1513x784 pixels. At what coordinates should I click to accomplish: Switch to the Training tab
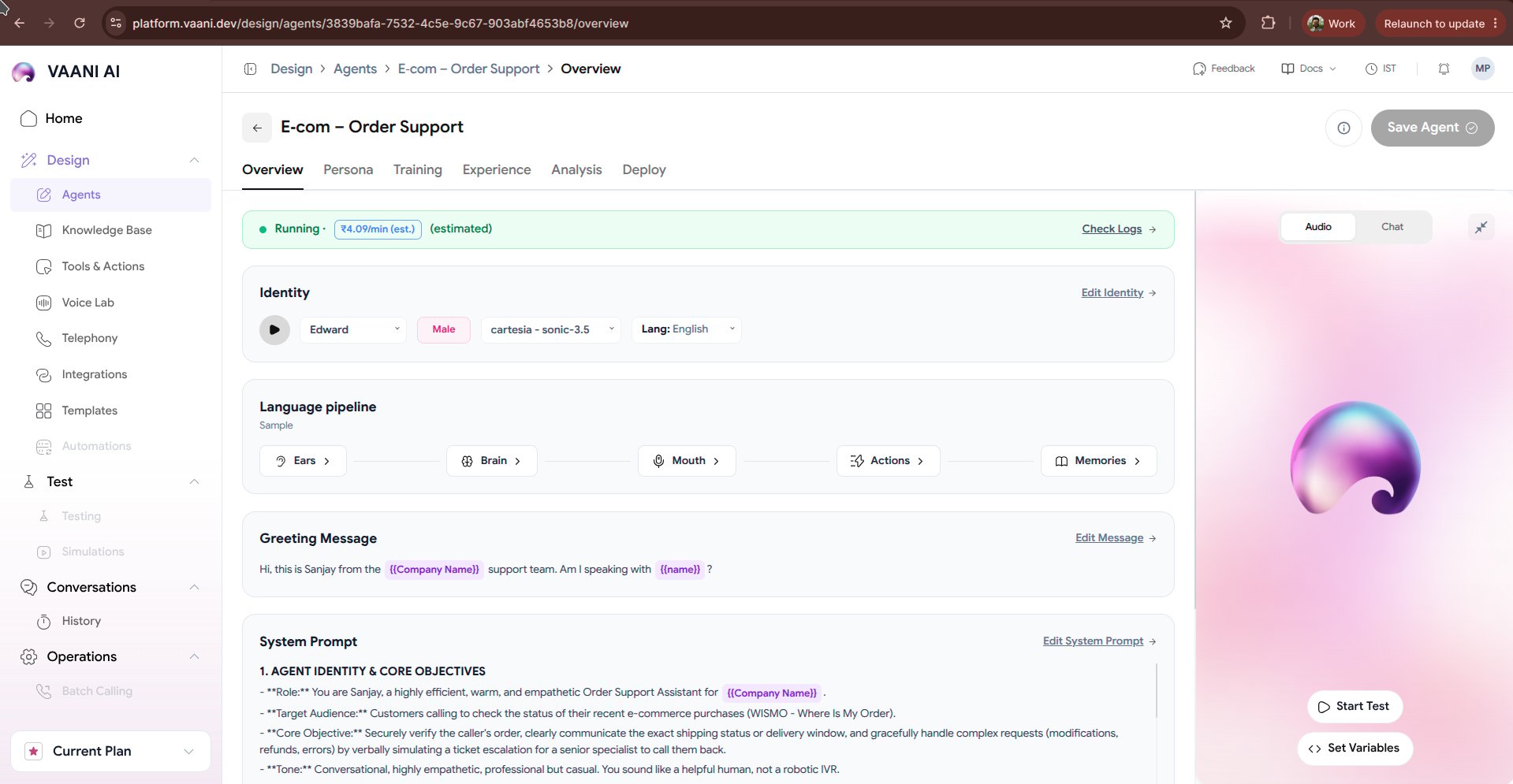pos(417,169)
